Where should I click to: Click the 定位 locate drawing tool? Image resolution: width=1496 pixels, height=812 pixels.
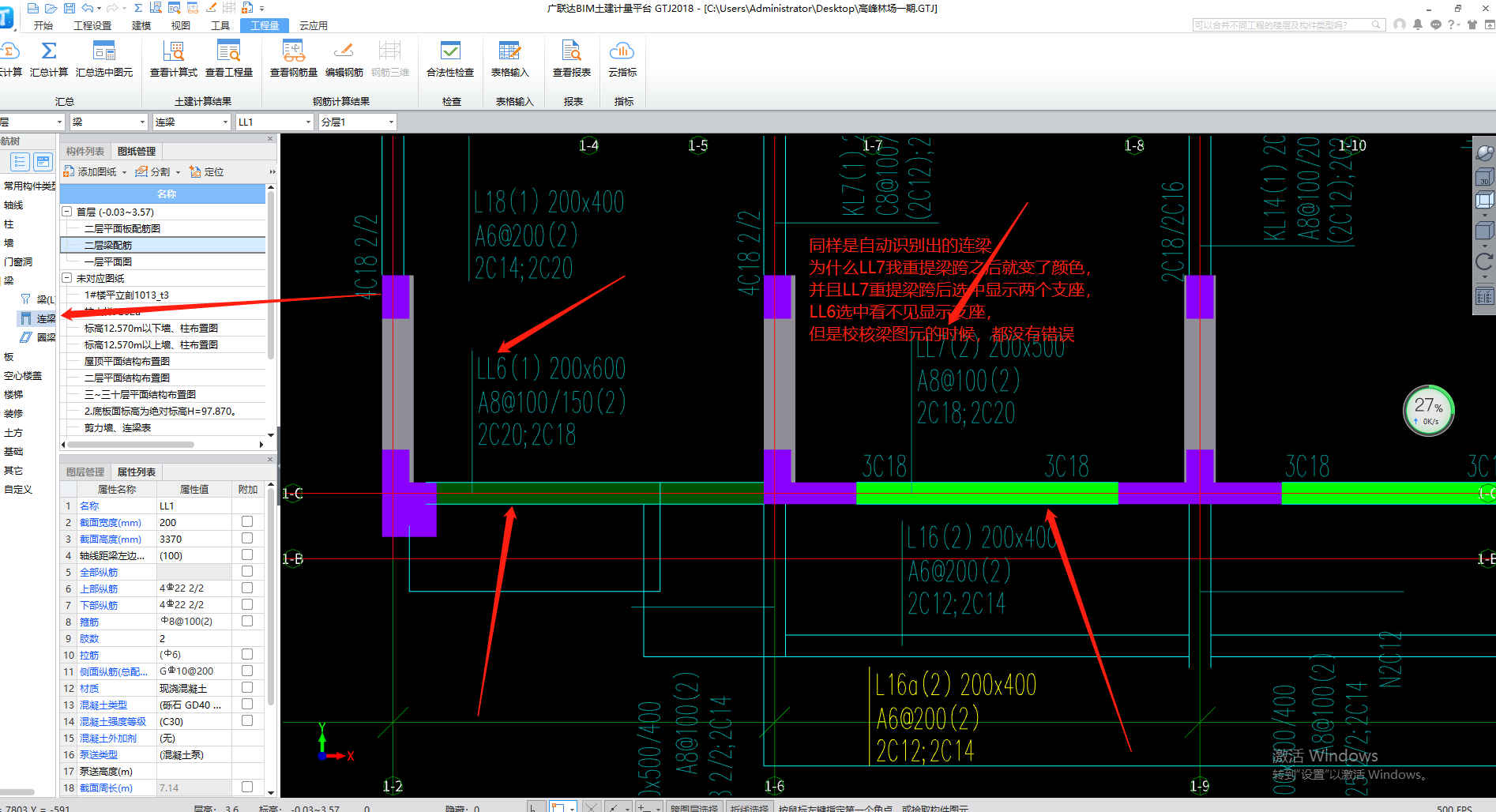(207, 171)
